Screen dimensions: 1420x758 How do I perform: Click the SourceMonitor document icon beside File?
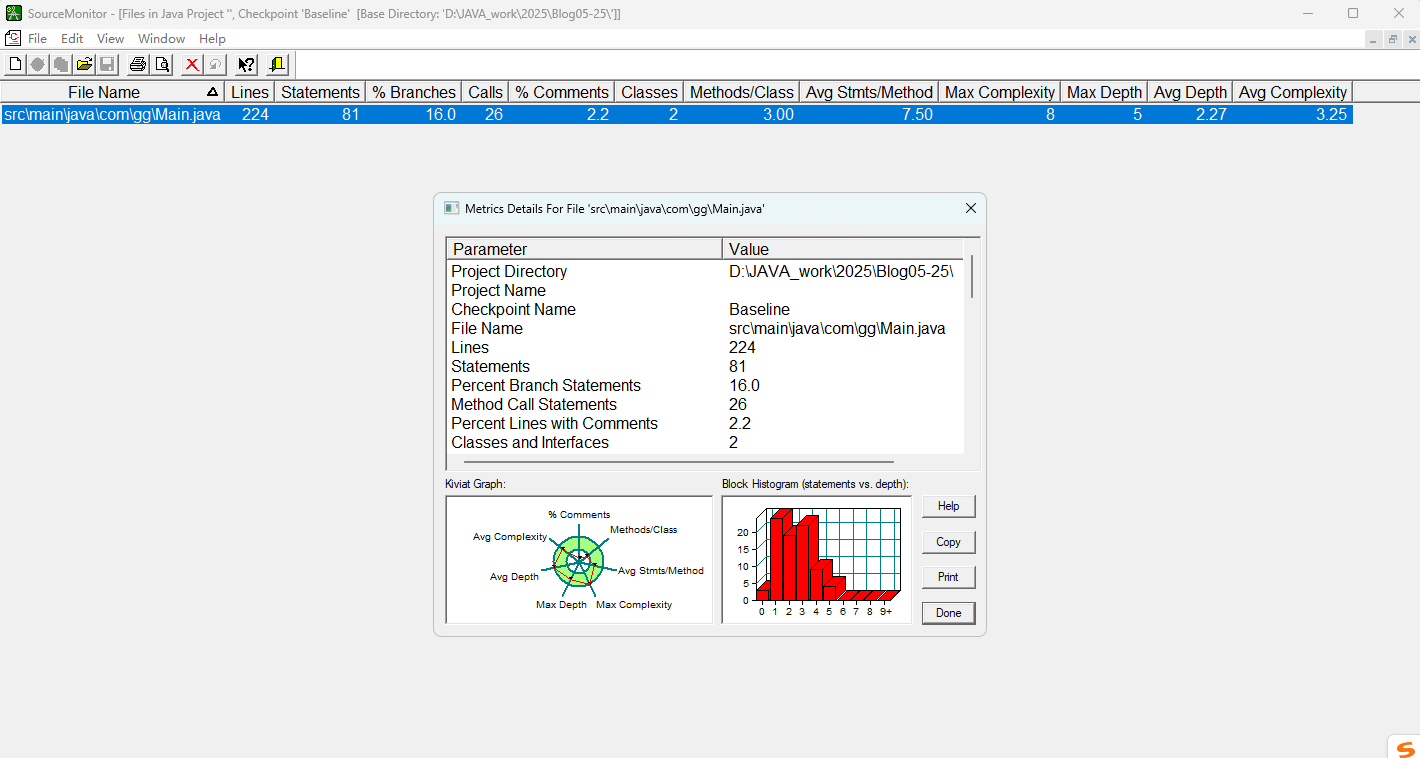[13, 38]
